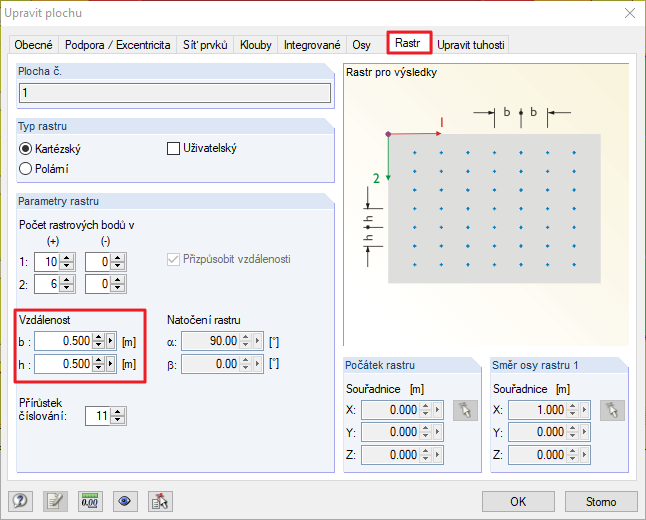The height and width of the screenshot is (520, 646).
Task: Switch to the Klouby tab
Action: pos(255,45)
